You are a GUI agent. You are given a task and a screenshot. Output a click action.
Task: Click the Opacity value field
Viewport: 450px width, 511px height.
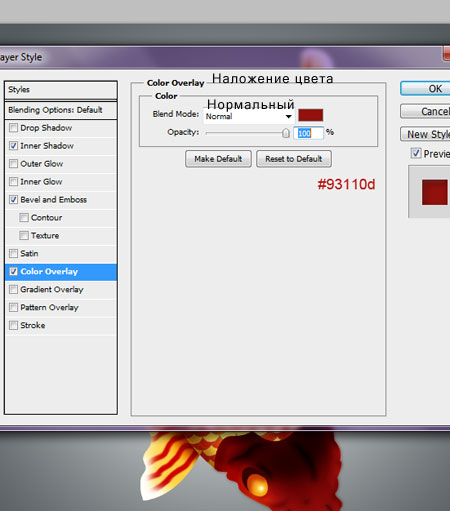pos(308,133)
